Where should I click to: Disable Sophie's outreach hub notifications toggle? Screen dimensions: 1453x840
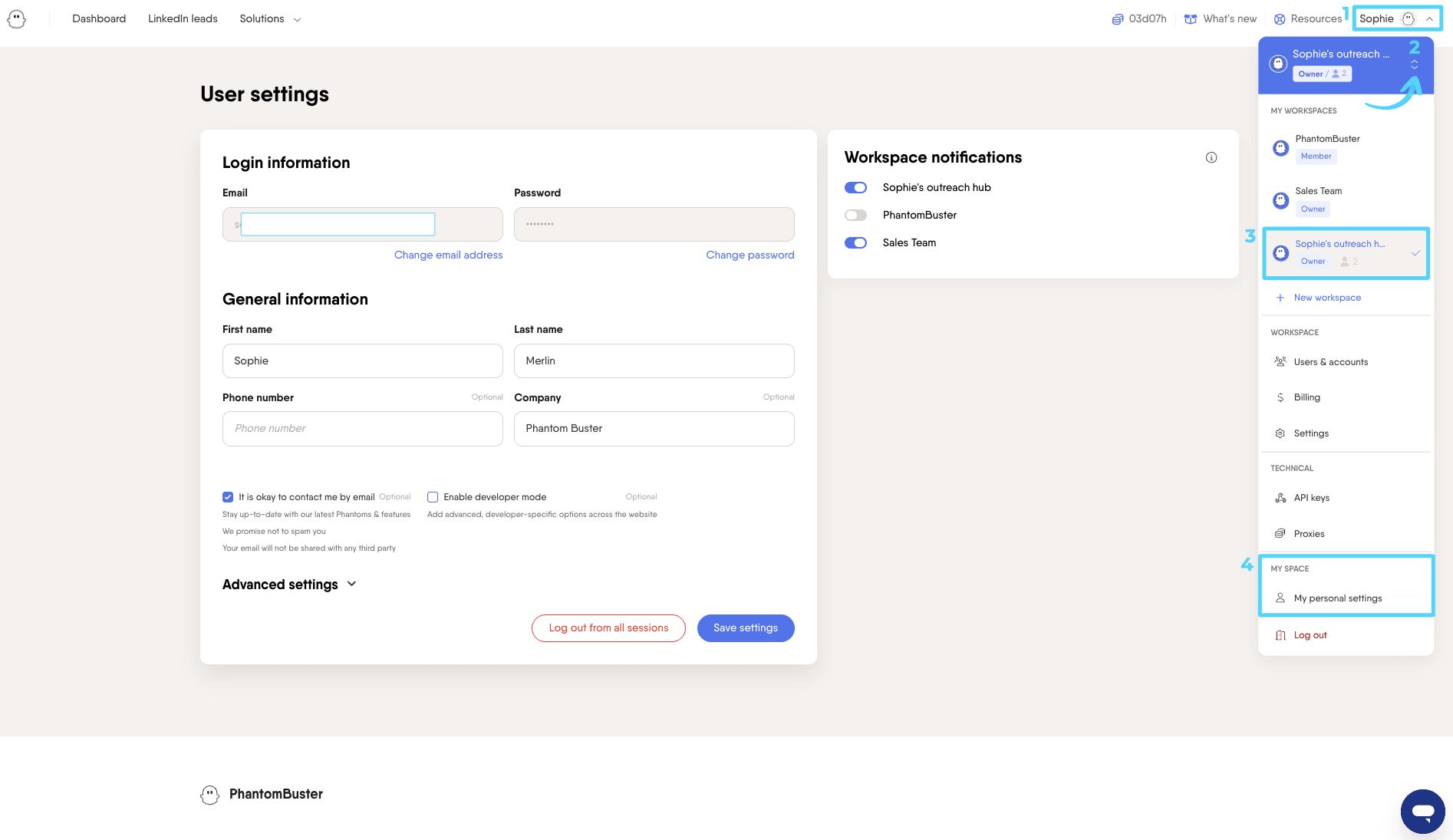click(x=855, y=188)
